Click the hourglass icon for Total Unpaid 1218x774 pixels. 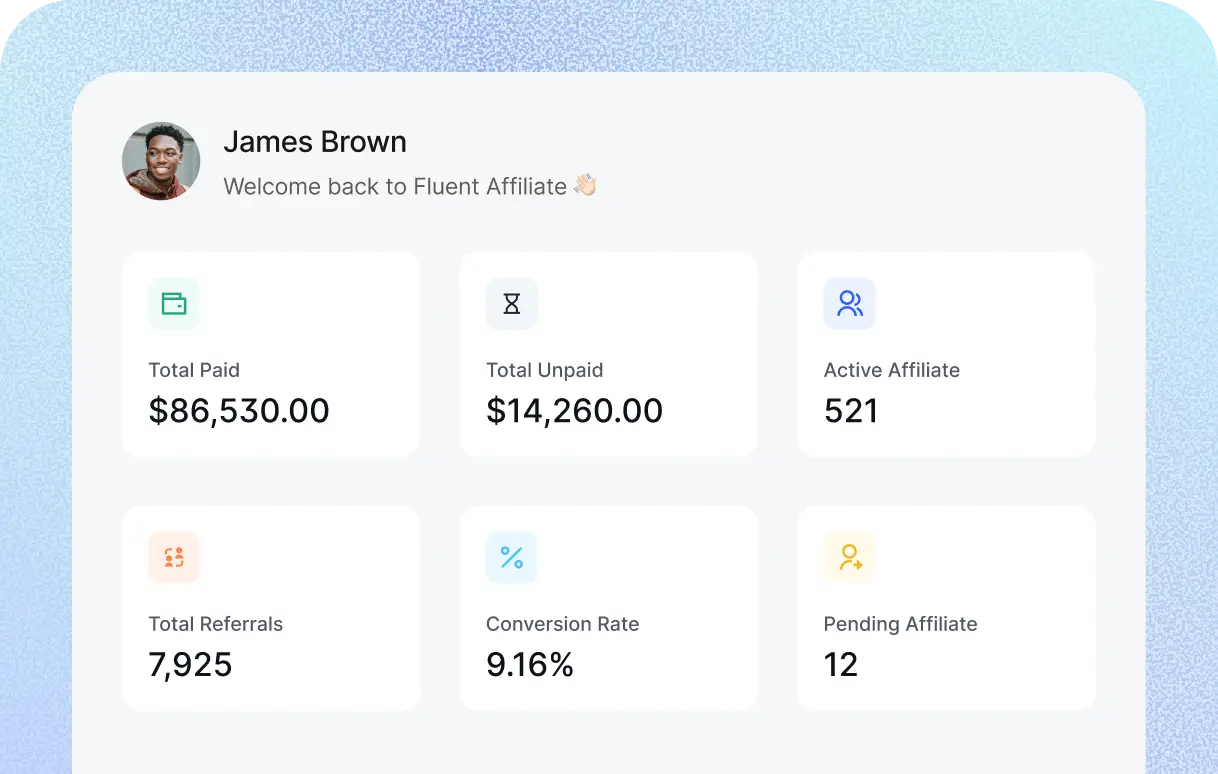click(x=511, y=304)
